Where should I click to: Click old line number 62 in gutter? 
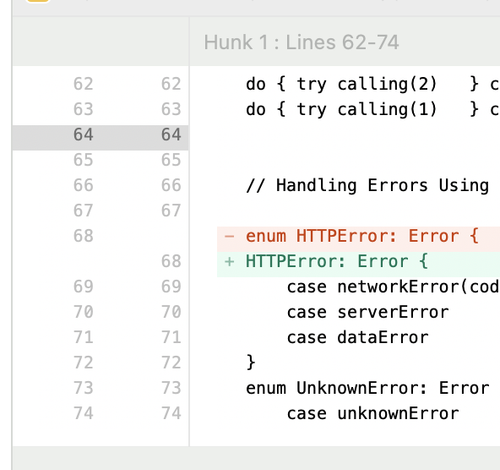pyautogui.click(x=83, y=84)
